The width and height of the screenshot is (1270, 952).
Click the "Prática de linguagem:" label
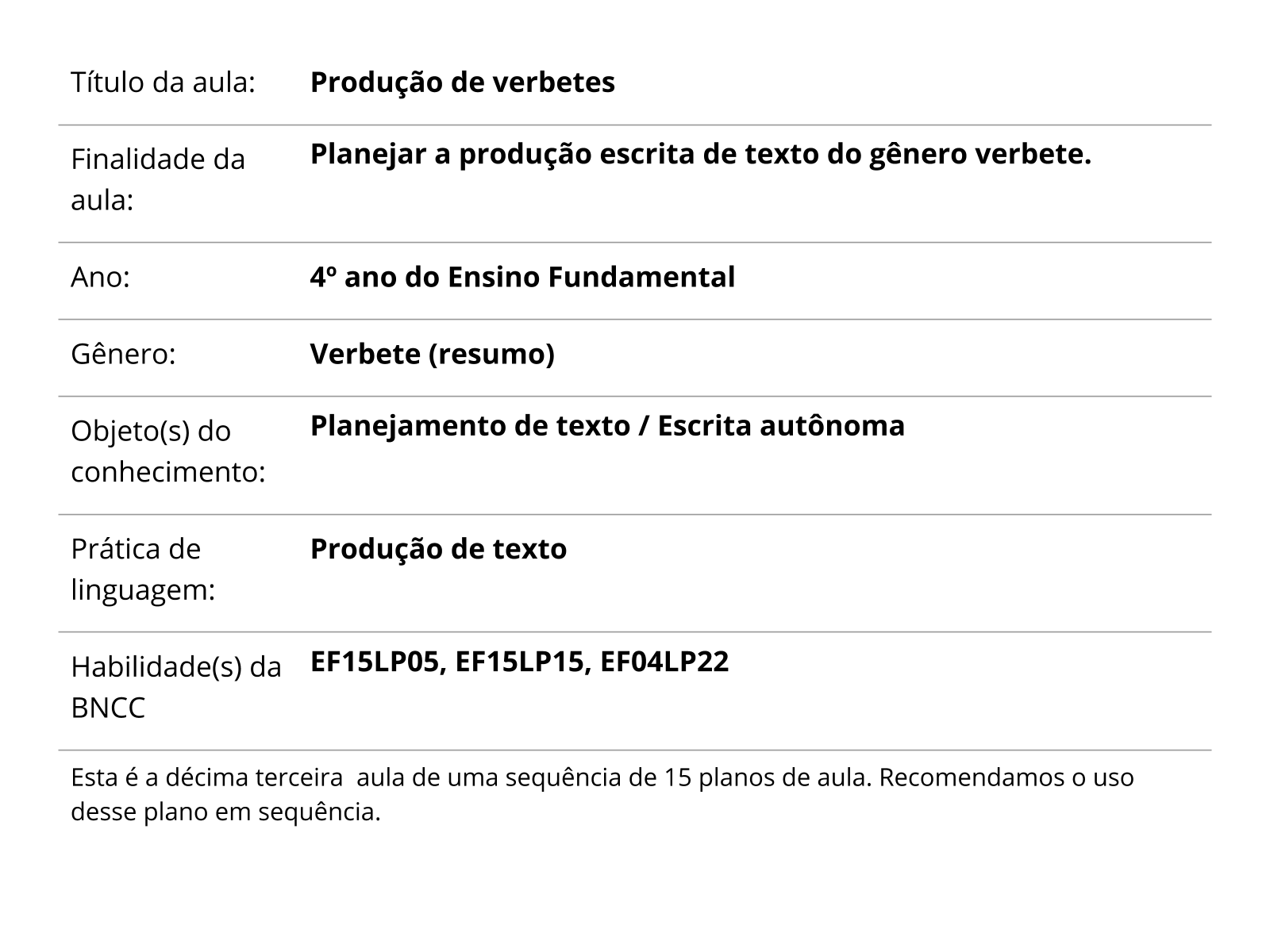pos(143,570)
